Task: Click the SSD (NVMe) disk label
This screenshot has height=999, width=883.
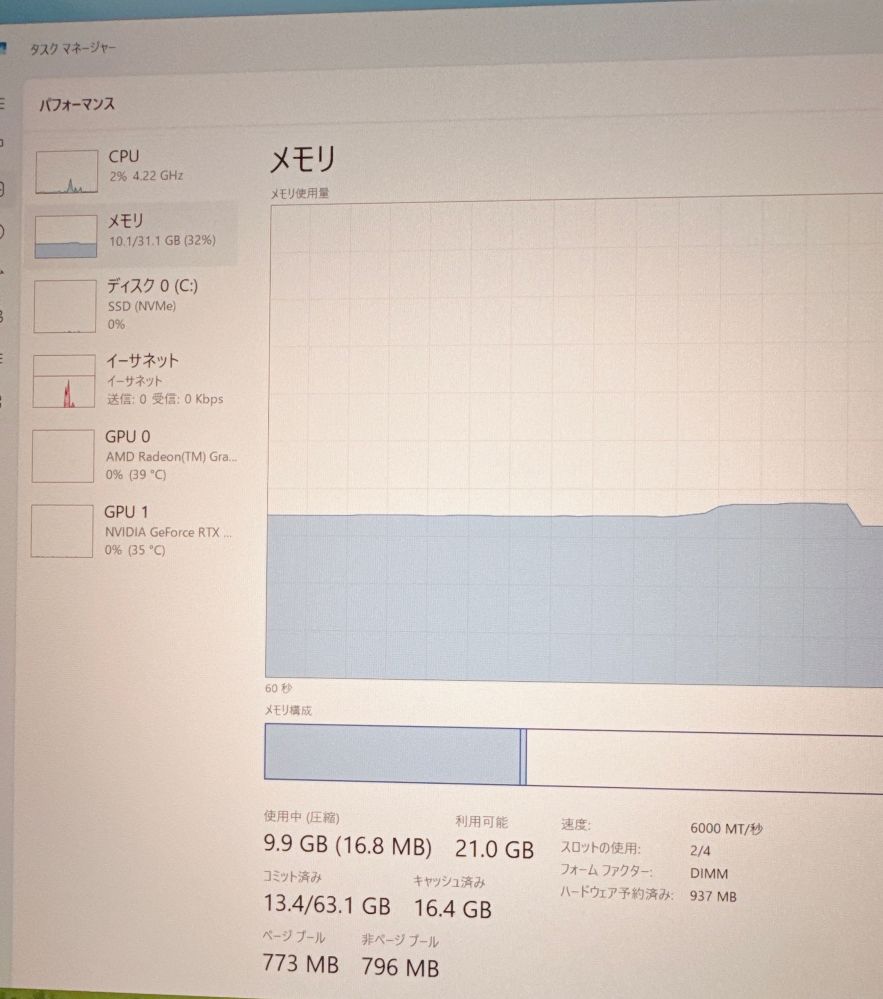Action: (x=141, y=306)
